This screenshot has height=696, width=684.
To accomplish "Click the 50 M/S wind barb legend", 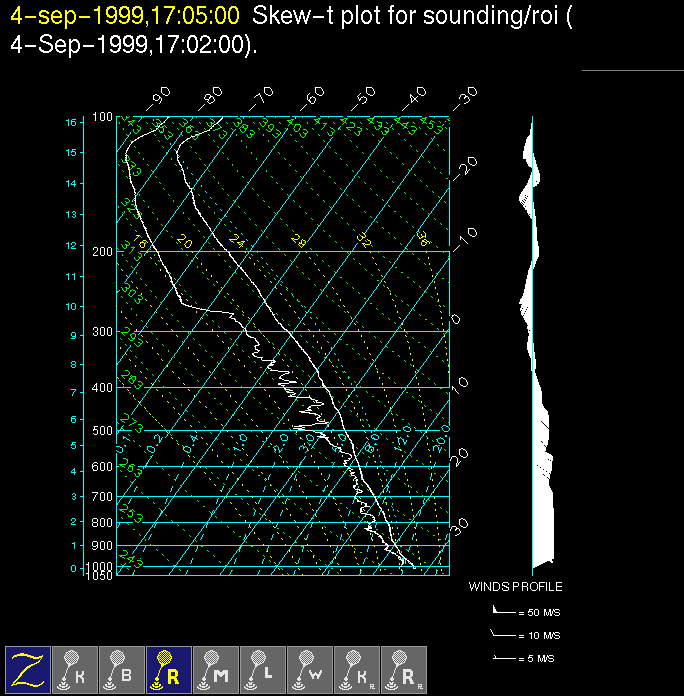I will [x=518, y=610].
